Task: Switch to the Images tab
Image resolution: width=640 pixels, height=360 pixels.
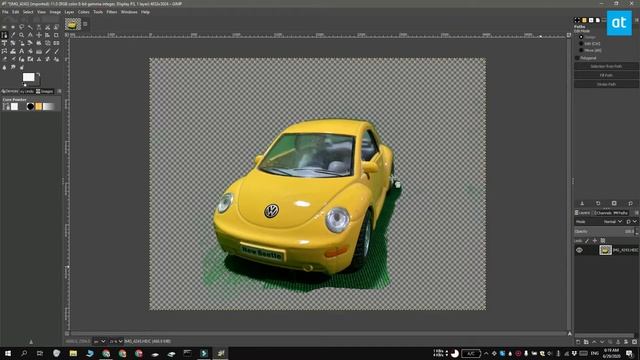Action: [x=45, y=91]
